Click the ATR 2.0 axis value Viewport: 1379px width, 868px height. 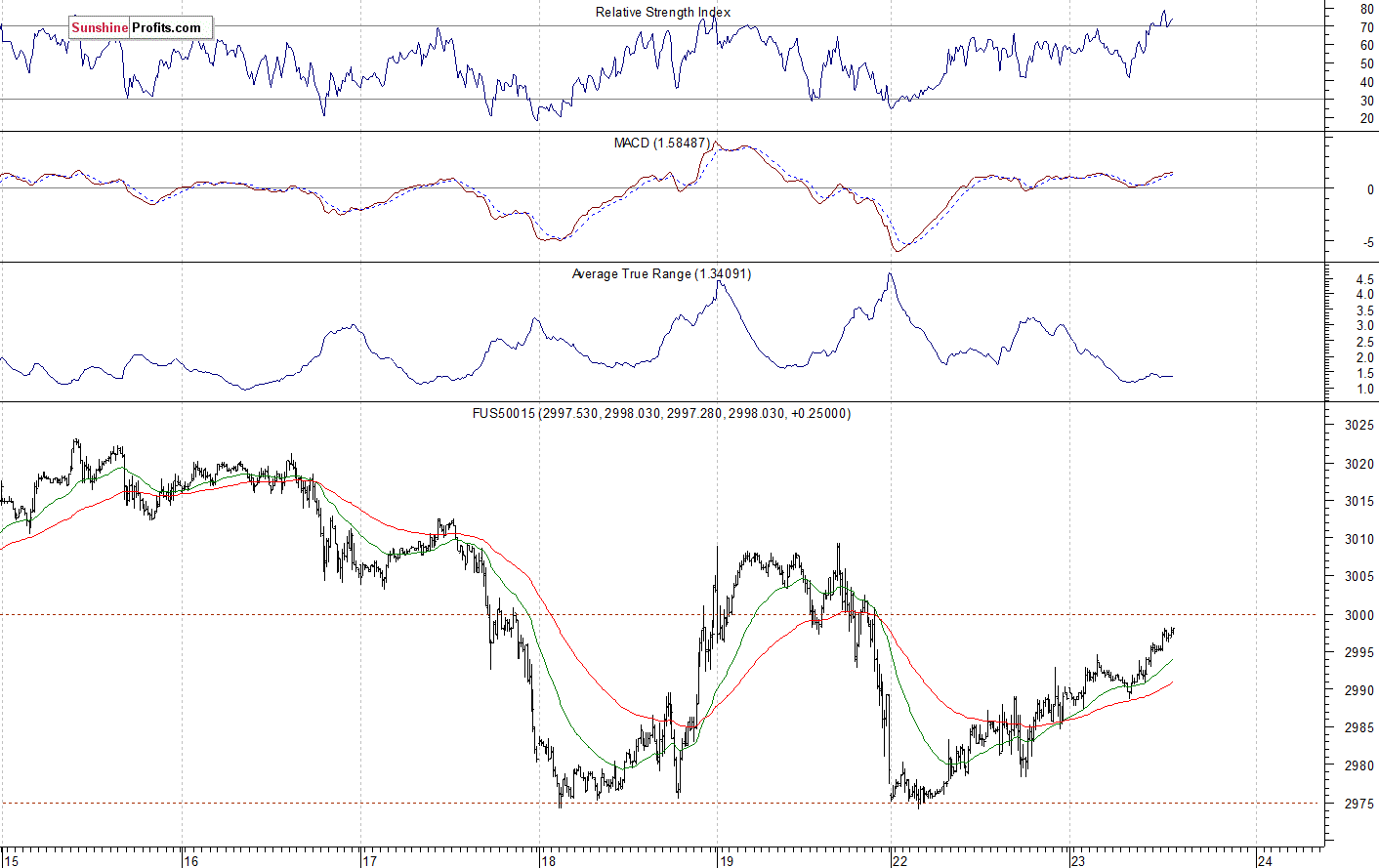pos(1364,358)
